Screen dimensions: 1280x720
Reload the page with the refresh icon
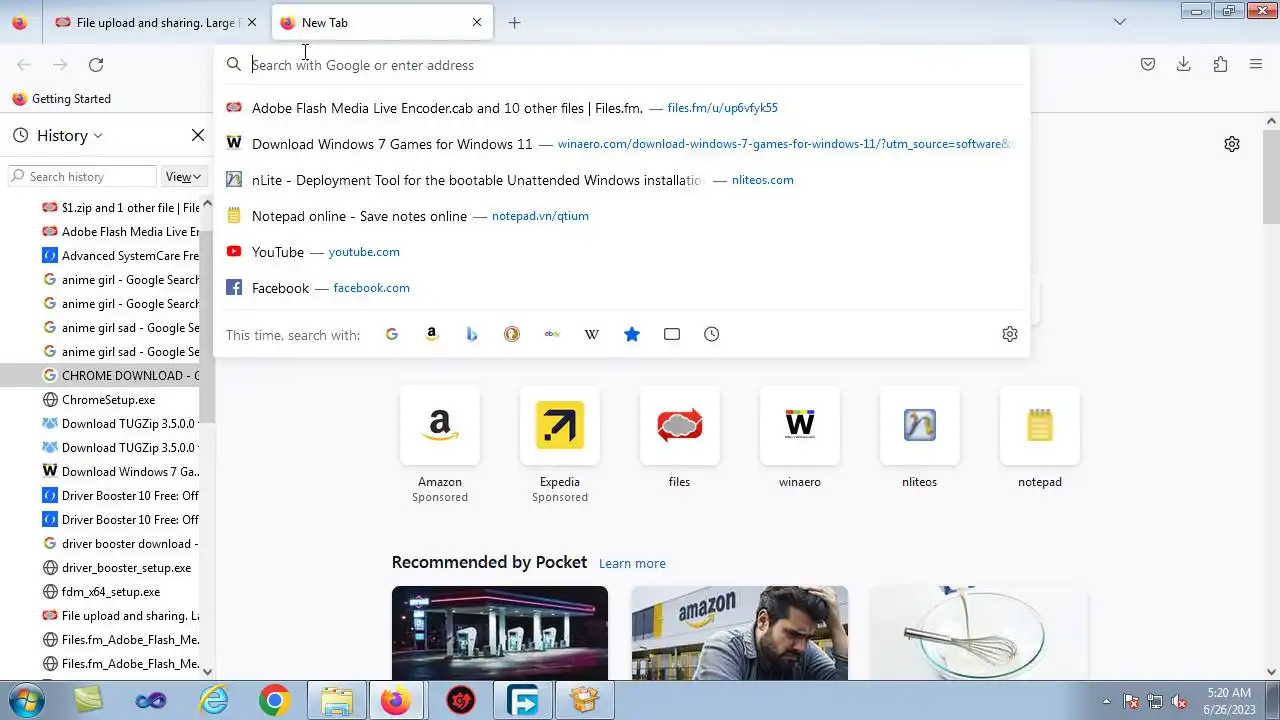tap(96, 65)
